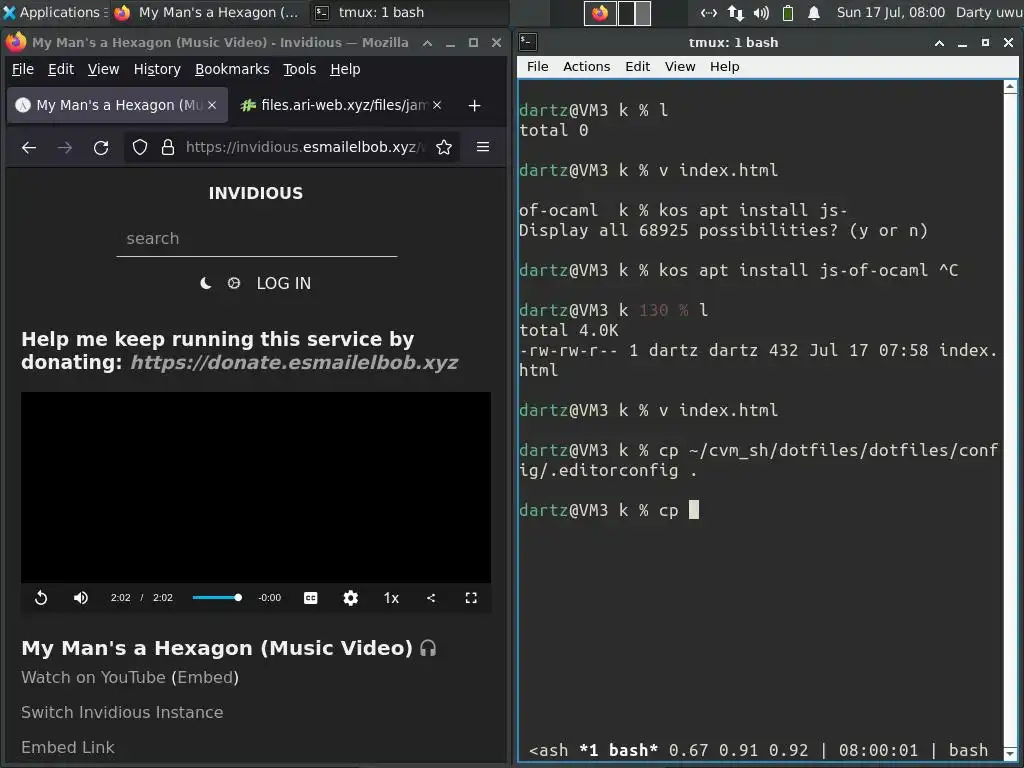Open terminal File menu
The image size is (1024, 768).
[537, 67]
